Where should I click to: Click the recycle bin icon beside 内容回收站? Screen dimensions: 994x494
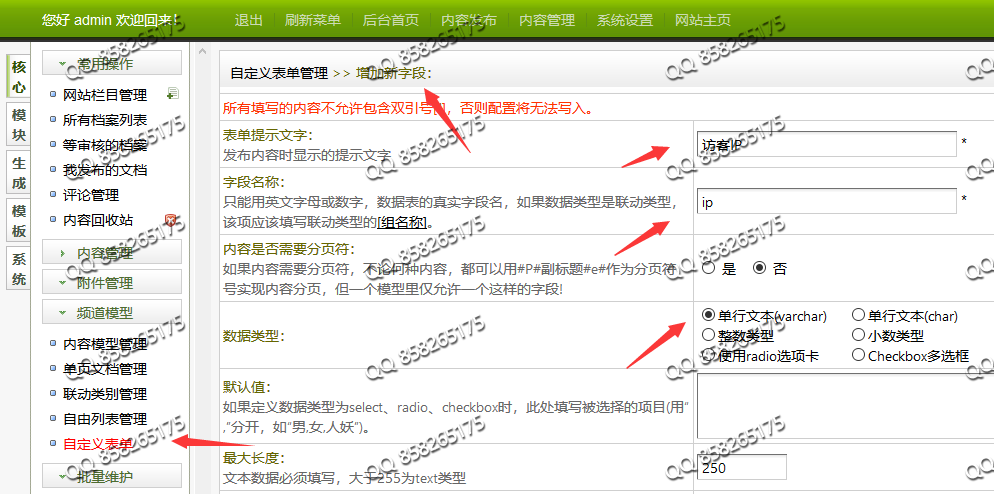pos(171,220)
